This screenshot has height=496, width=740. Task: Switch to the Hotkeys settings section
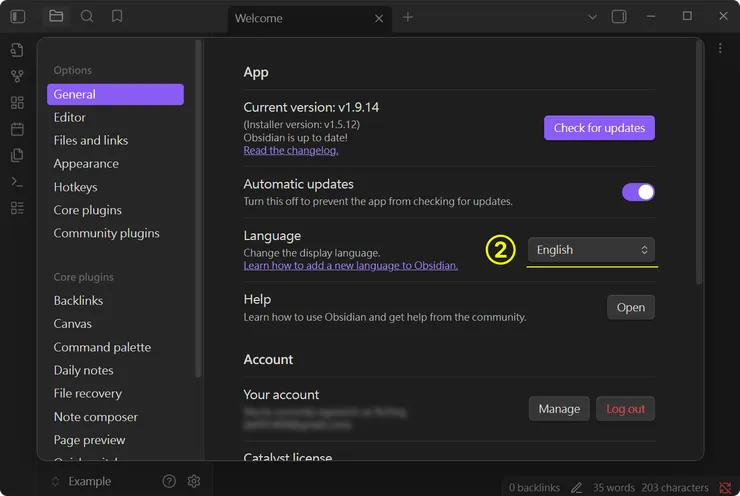tap(75, 187)
